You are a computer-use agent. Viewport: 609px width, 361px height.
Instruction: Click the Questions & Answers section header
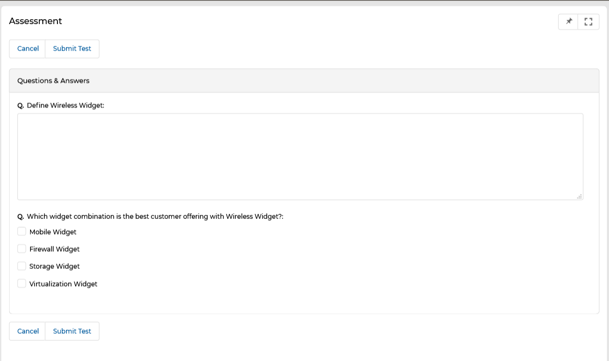304,81
